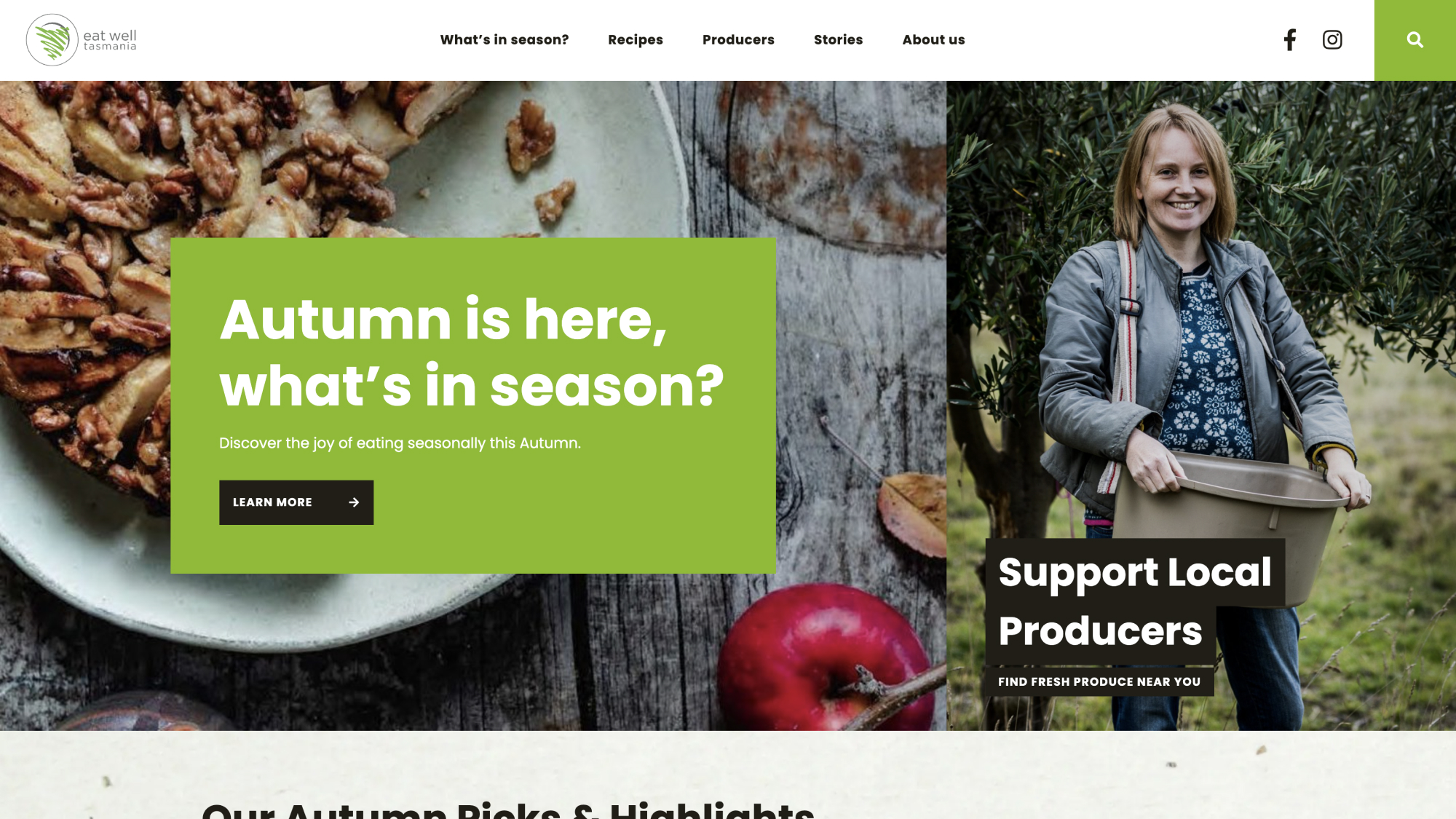1456x819 pixels.
Task: Select Stories in the top navigation
Action: (838, 40)
